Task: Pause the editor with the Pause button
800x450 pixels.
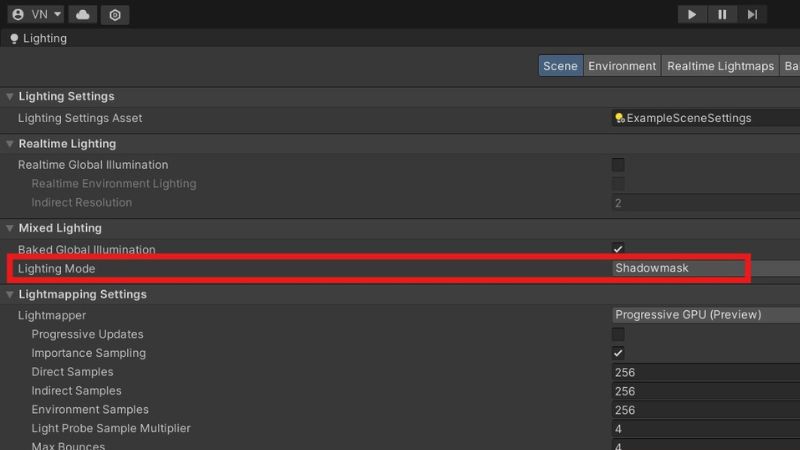Action: pyautogui.click(x=722, y=14)
